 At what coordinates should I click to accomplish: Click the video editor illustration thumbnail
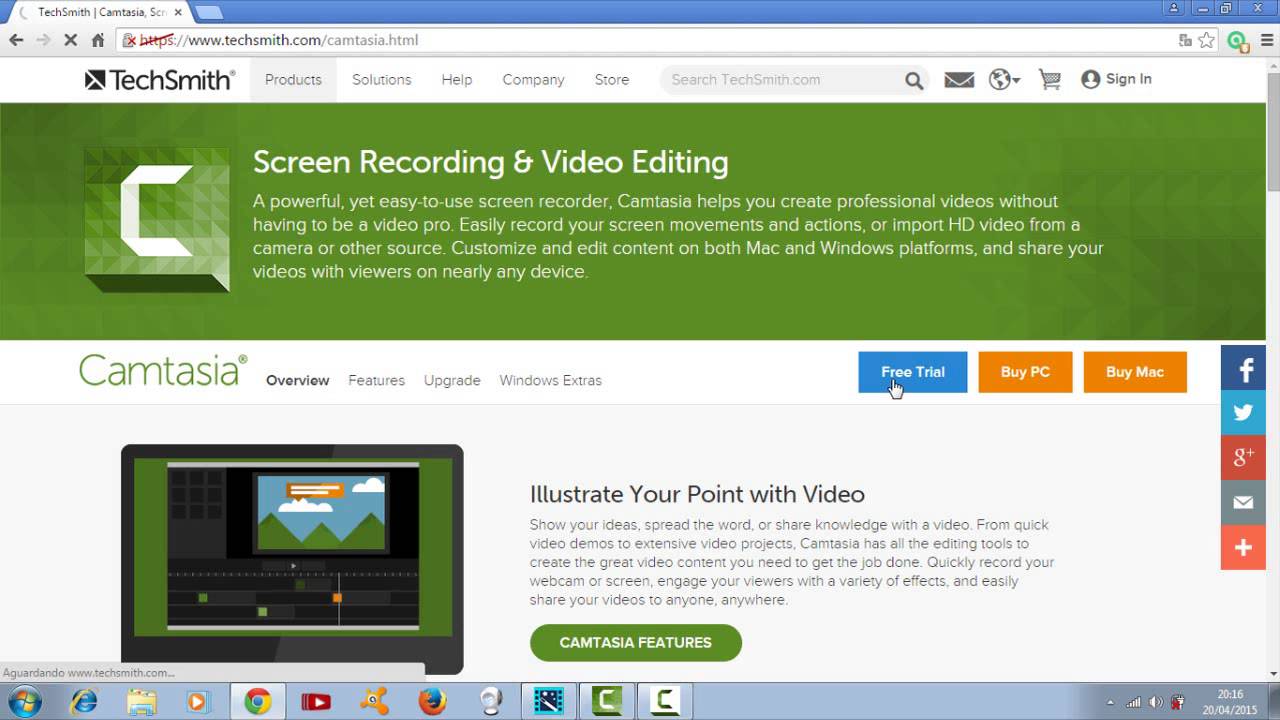tap(292, 558)
